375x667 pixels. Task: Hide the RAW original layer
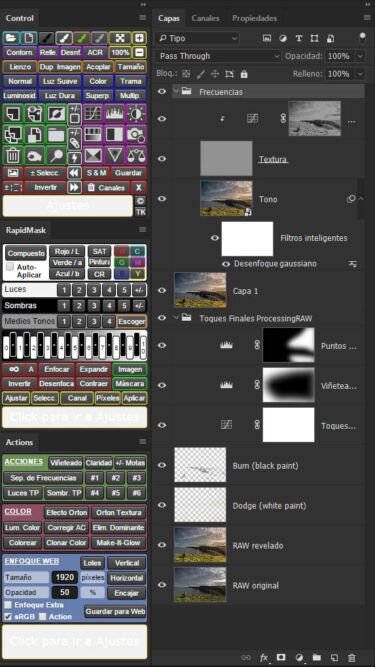coord(162,585)
